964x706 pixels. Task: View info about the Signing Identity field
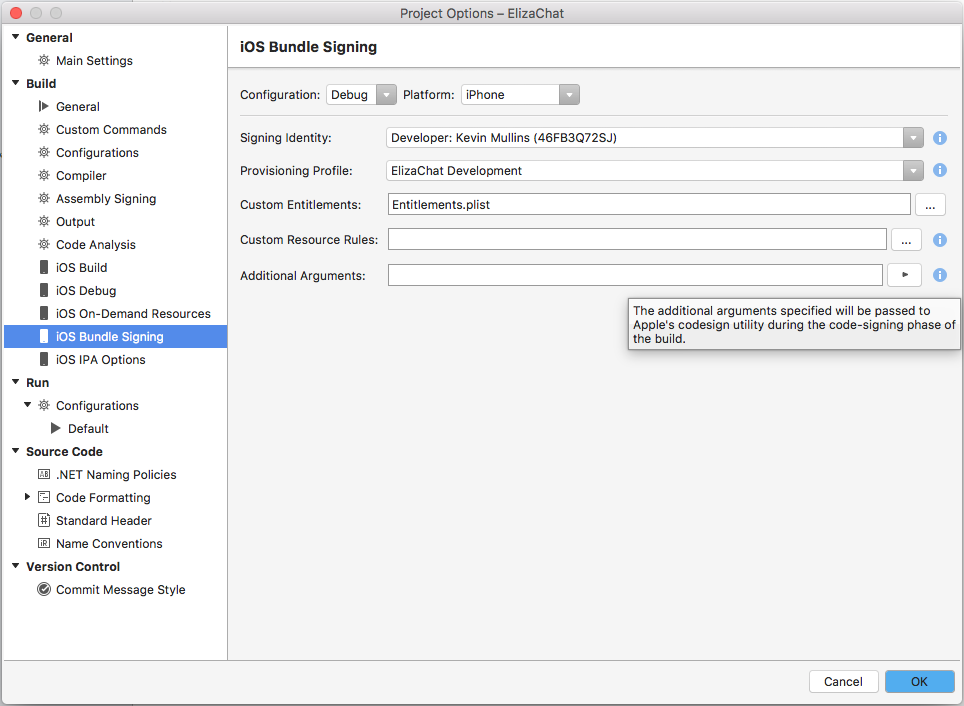[x=938, y=139]
